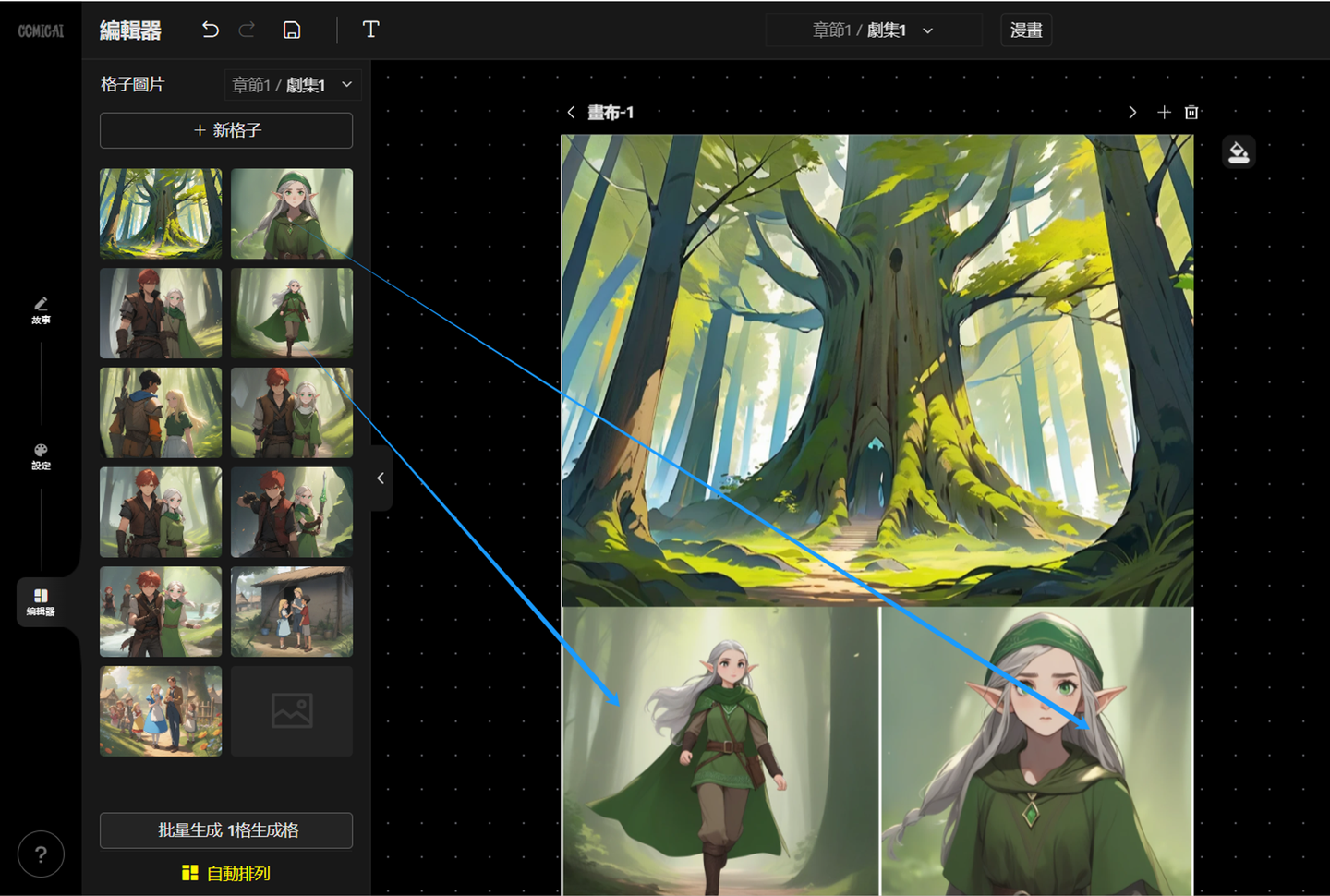This screenshot has width=1330, height=896.
Task: Go to next canvas with right chevron
Action: (x=1132, y=112)
